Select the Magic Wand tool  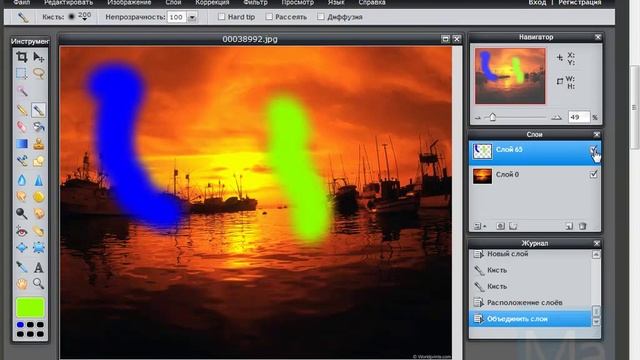coord(22,91)
